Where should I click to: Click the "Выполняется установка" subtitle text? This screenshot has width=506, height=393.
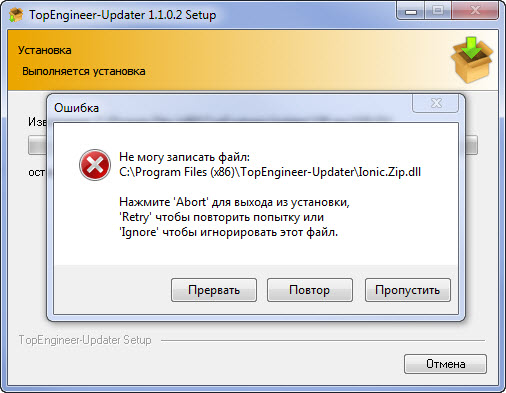84,71
